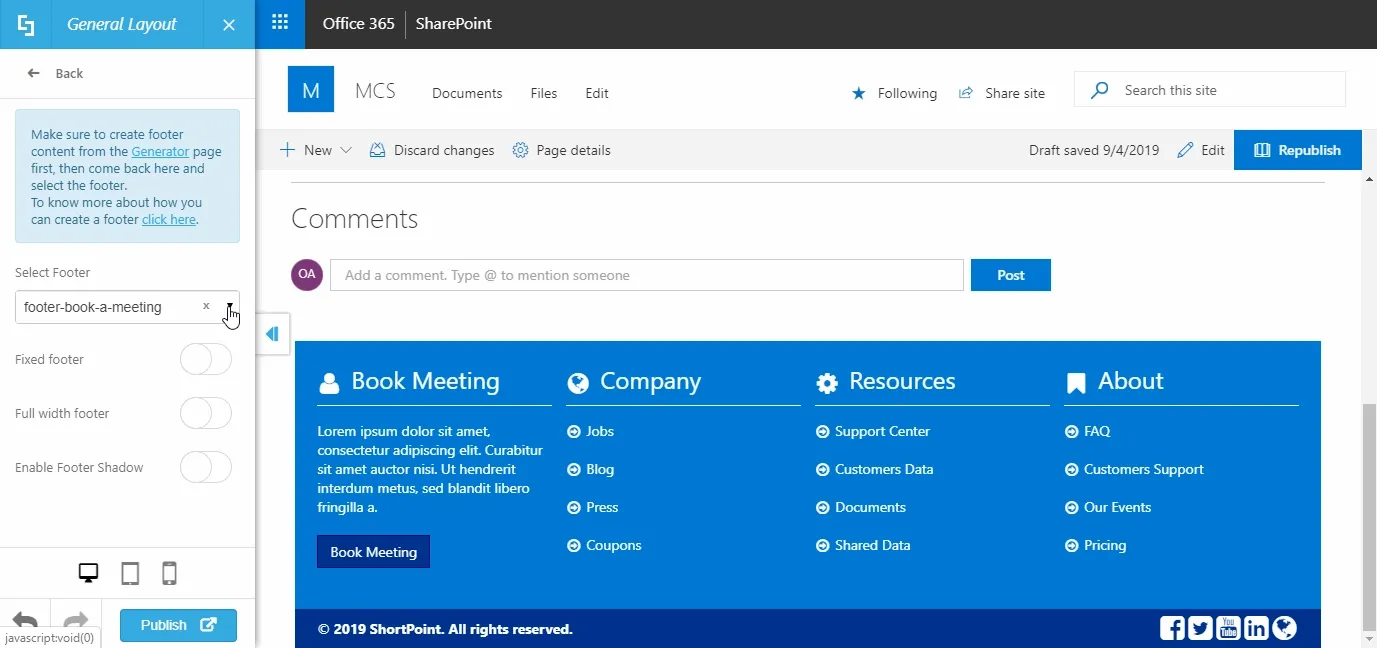Switch to mobile preview mode

168,572
